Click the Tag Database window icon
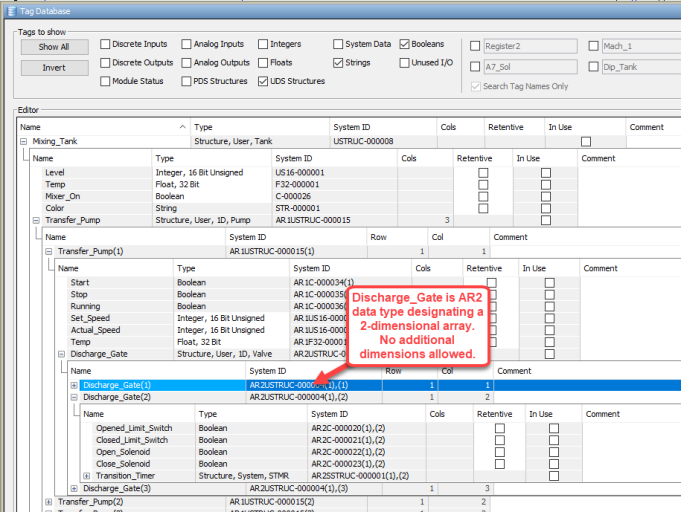The image size is (681, 512). click(x=9, y=9)
